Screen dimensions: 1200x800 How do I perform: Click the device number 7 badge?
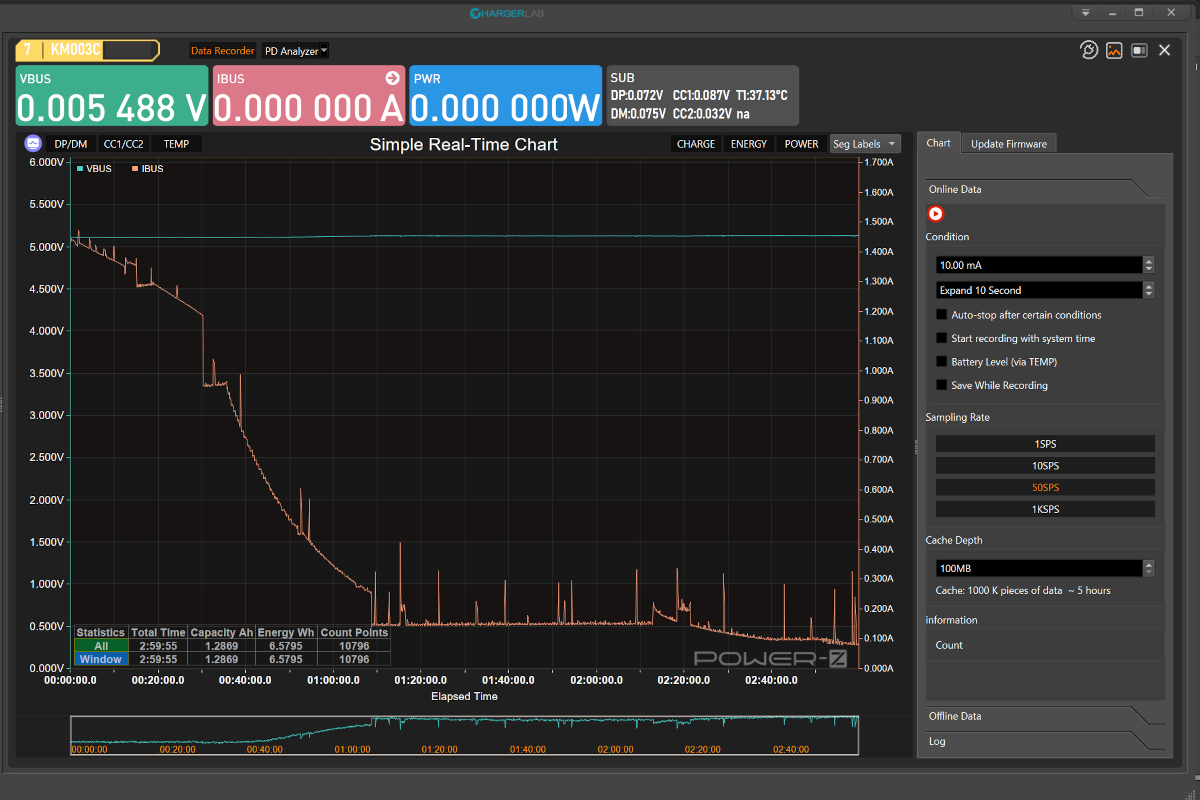27,50
